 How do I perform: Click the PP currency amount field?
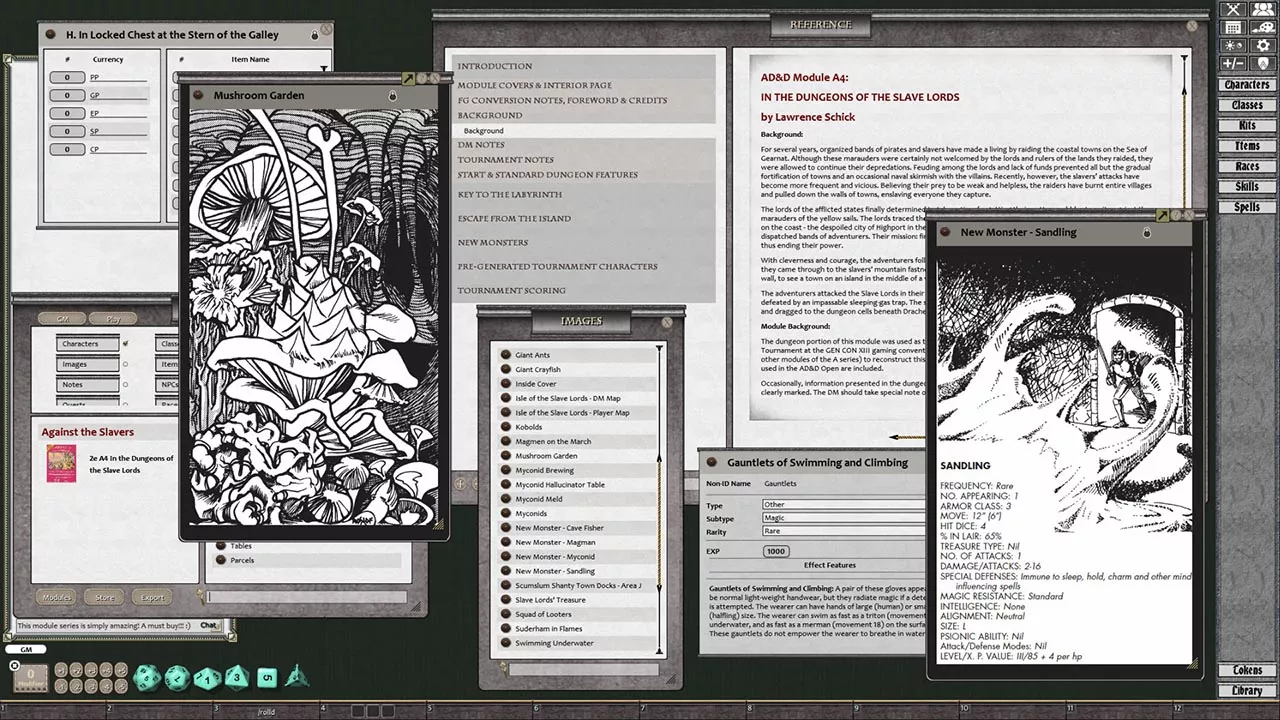(68, 77)
